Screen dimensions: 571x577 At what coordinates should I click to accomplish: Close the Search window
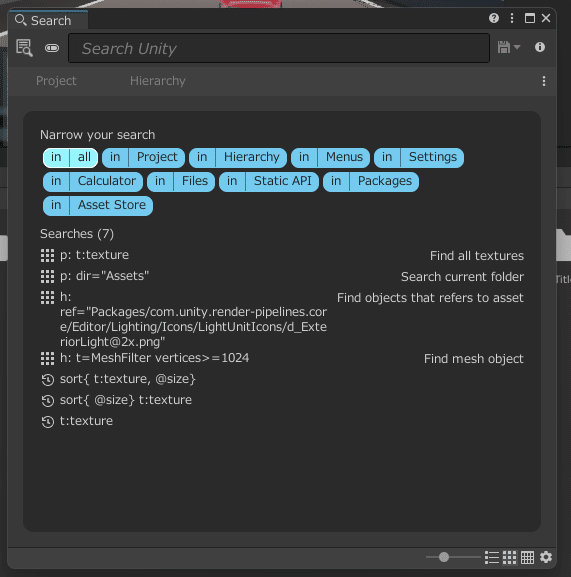[x=546, y=18]
